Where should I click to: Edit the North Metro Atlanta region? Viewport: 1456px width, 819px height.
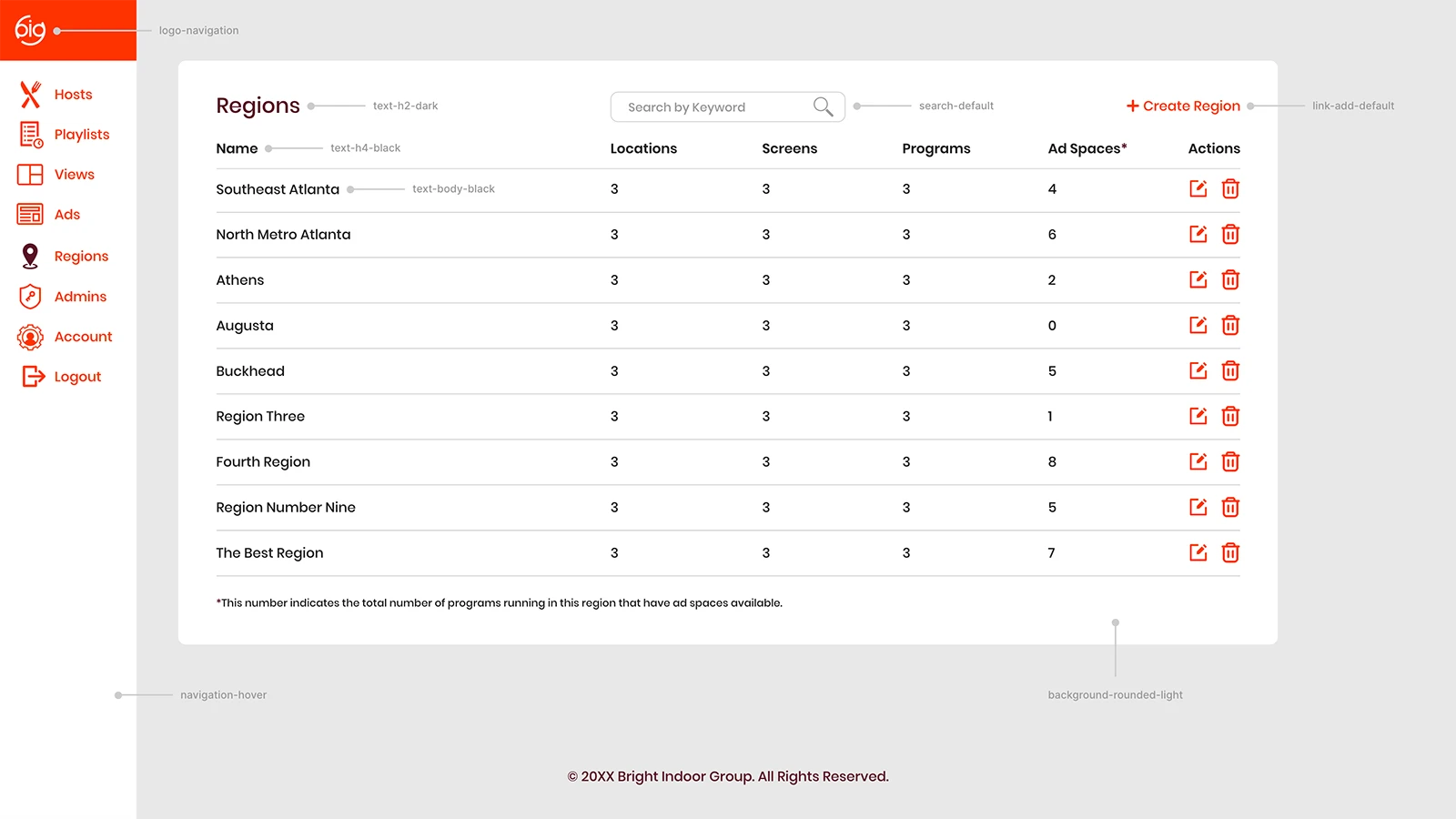click(x=1198, y=234)
